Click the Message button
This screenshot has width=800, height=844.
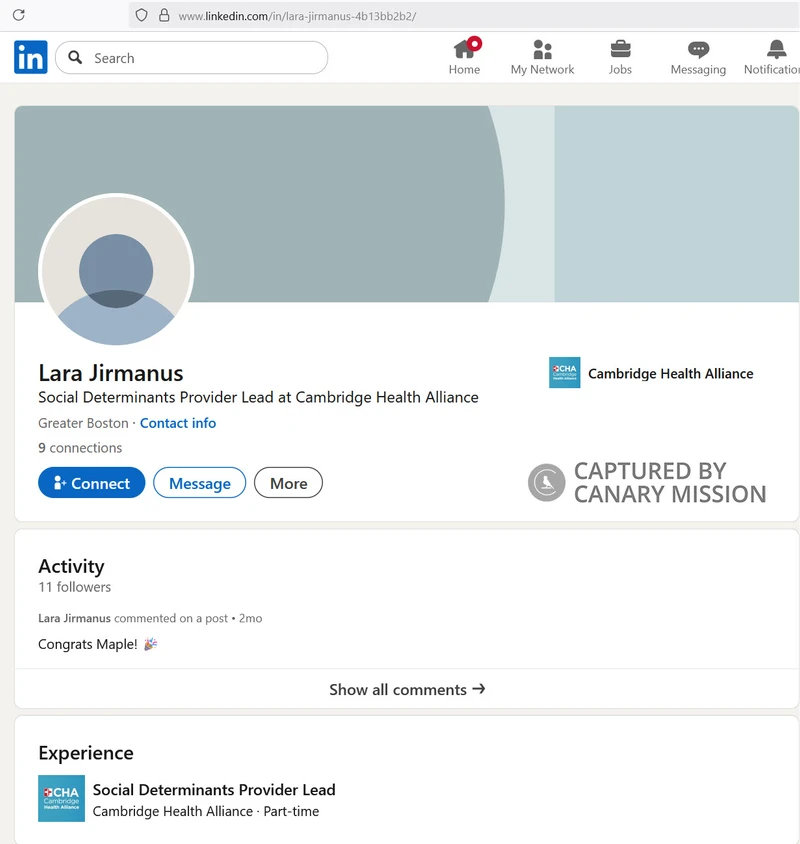(x=200, y=483)
